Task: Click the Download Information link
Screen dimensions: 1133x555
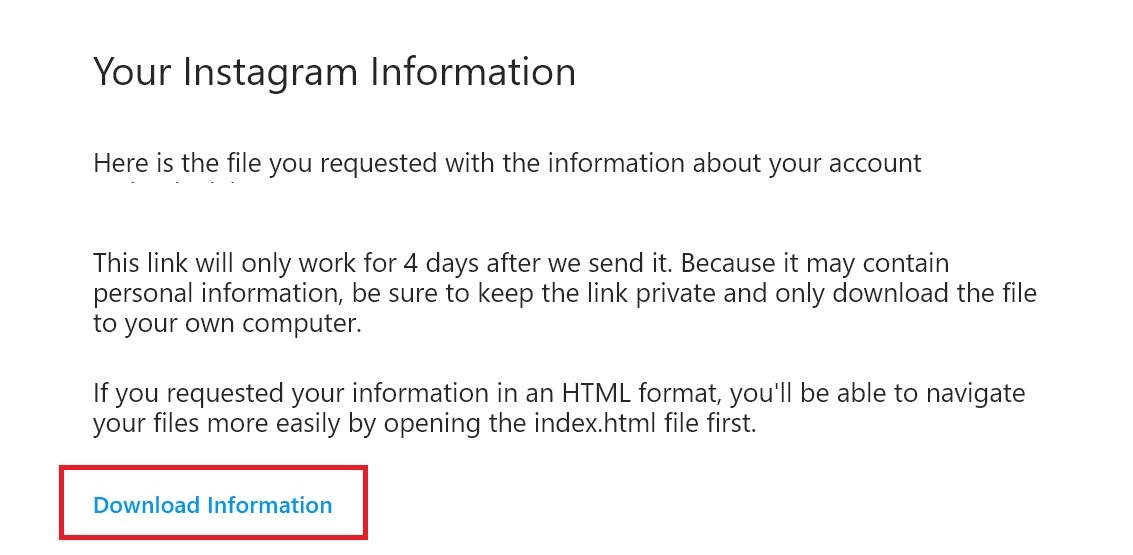Action: point(212,505)
